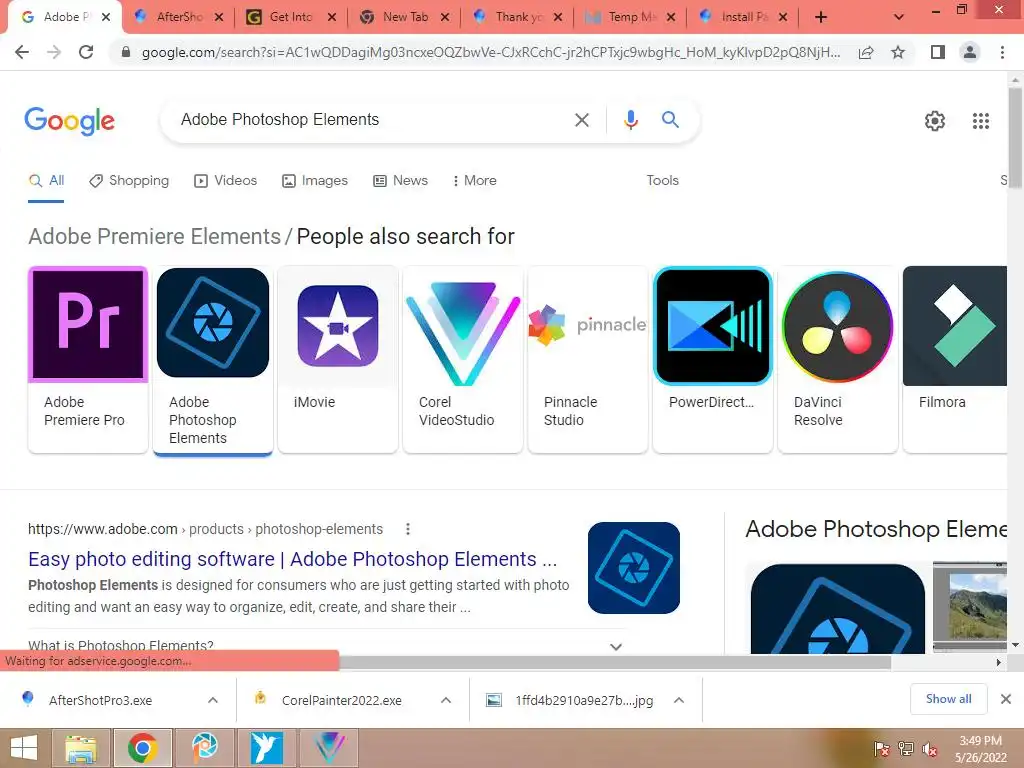Click the horizontal page scrollbar
1024x768 pixels.
(x=615, y=662)
